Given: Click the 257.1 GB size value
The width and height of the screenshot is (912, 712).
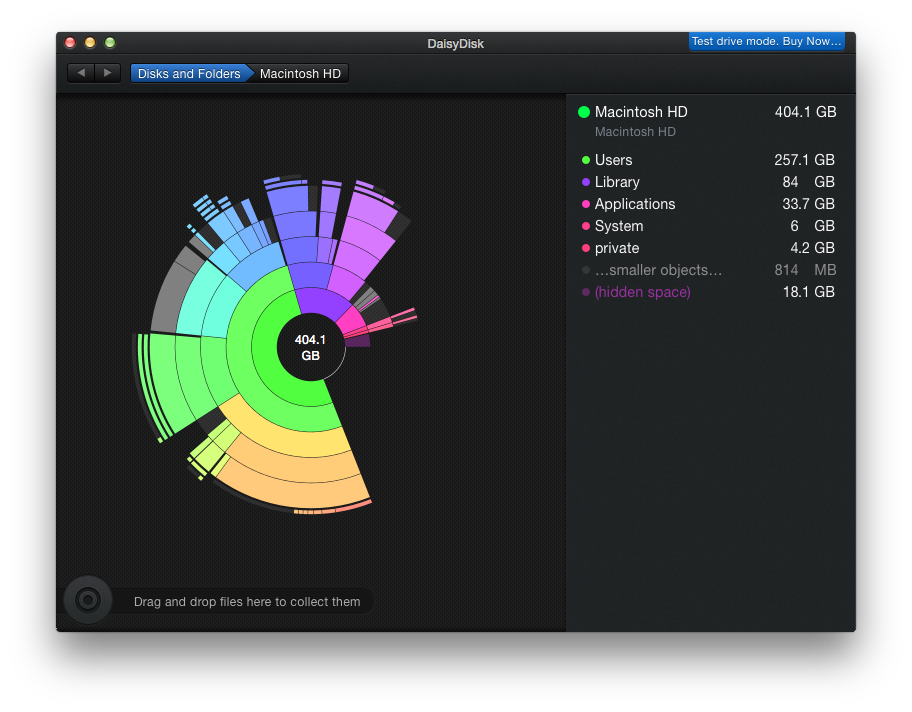Looking at the screenshot, I should pyautogui.click(x=804, y=160).
